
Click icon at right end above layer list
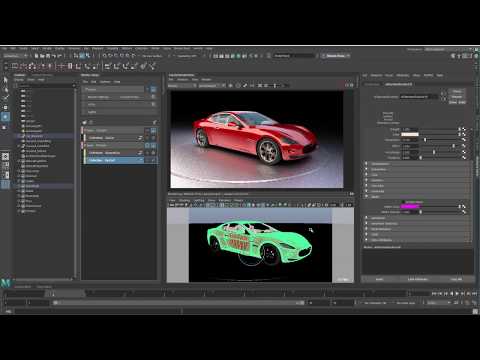[x=155, y=122]
